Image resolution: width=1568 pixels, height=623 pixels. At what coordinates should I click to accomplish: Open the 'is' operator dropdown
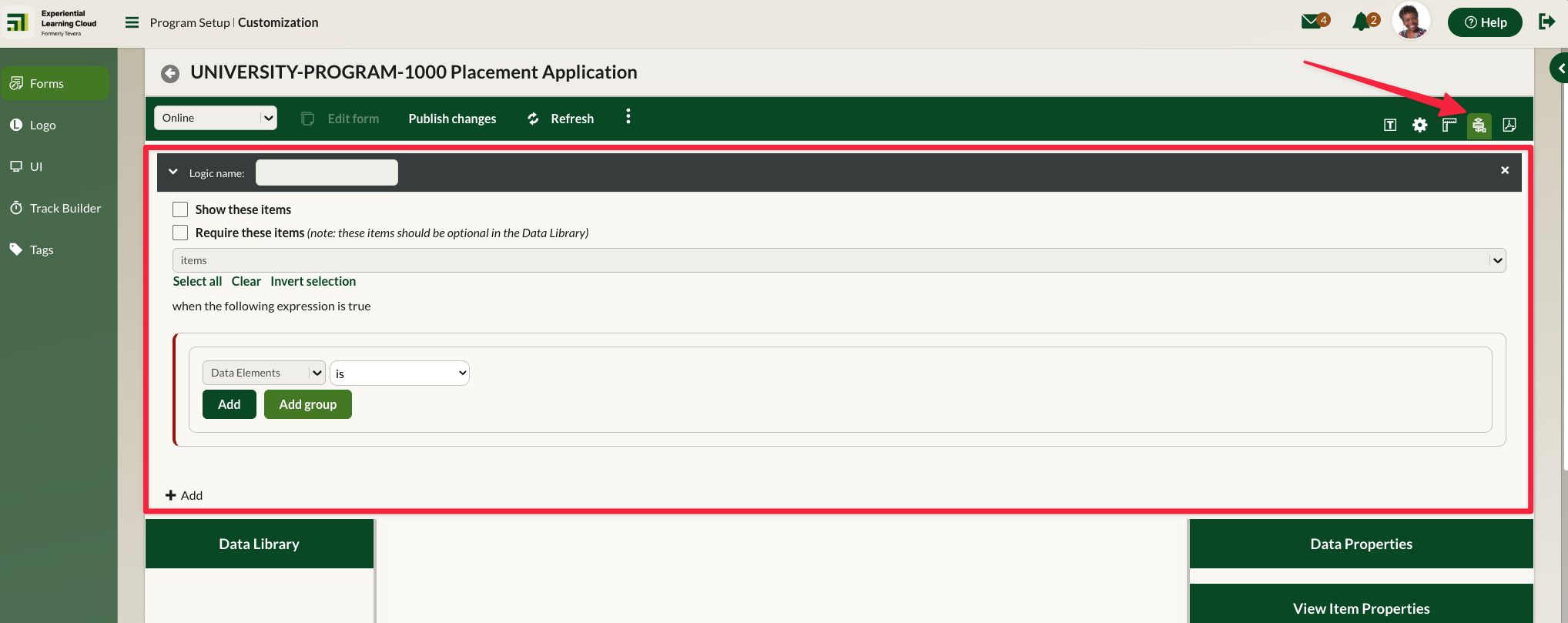tap(400, 373)
